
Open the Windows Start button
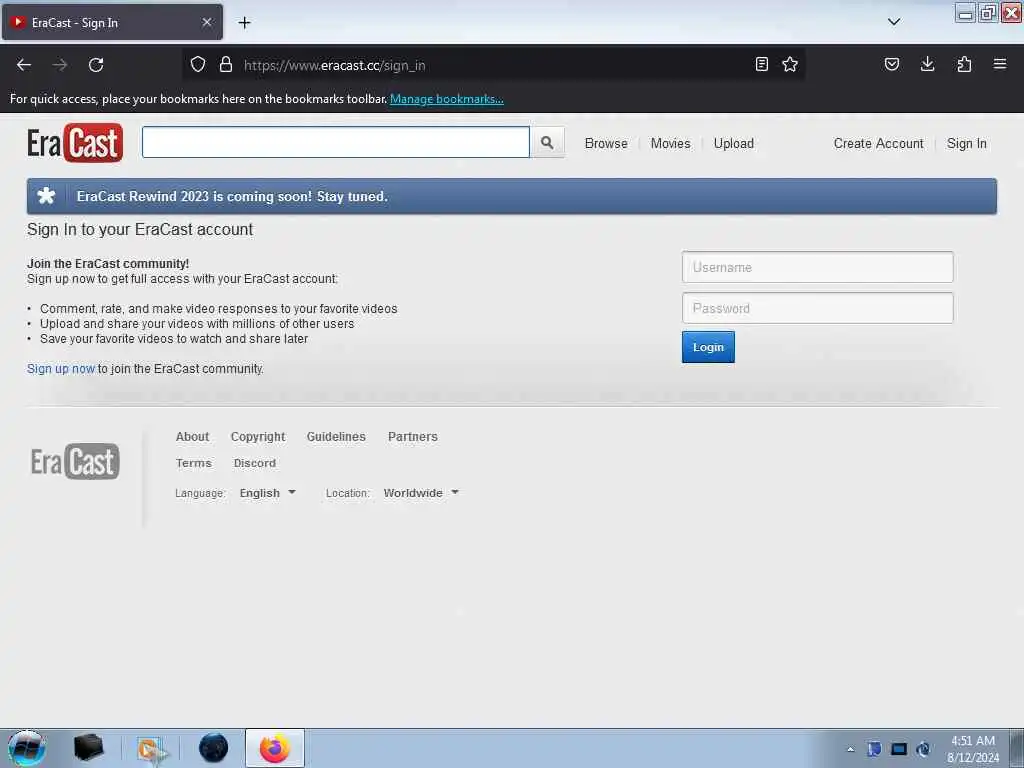tap(27, 748)
